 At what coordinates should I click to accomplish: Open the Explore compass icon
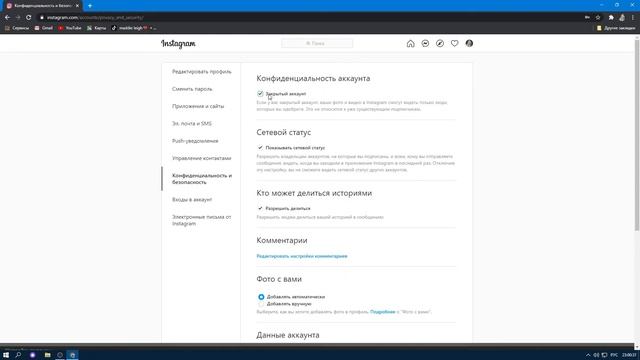pos(440,44)
